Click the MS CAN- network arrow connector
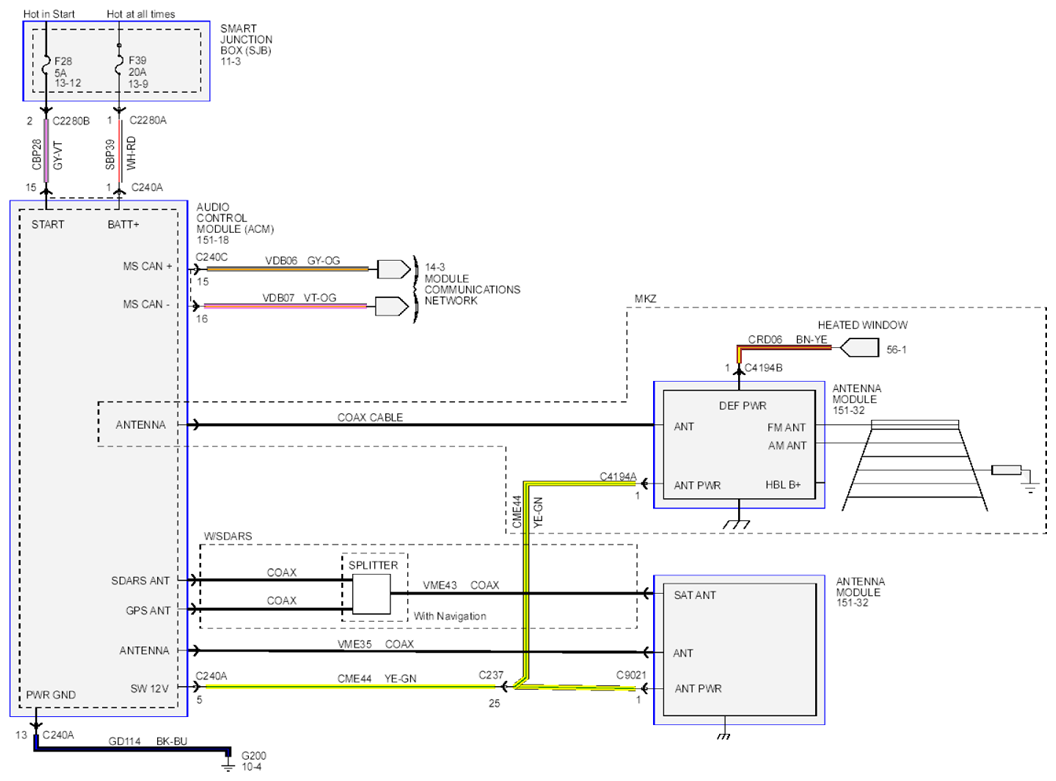This screenshot has height=781, width=1056. tap(392, 306)
